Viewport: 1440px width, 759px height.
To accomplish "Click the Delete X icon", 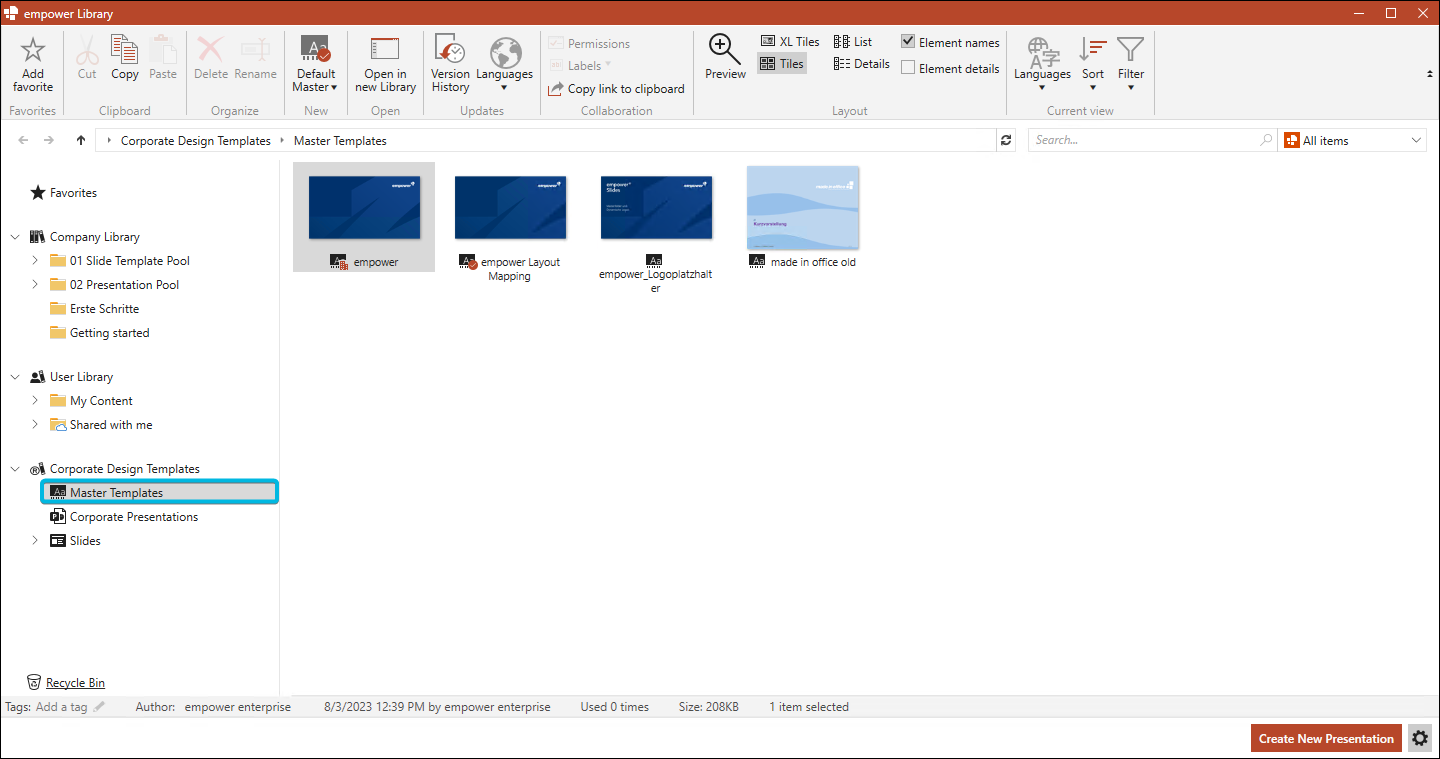I will click(x=211, y=50).
